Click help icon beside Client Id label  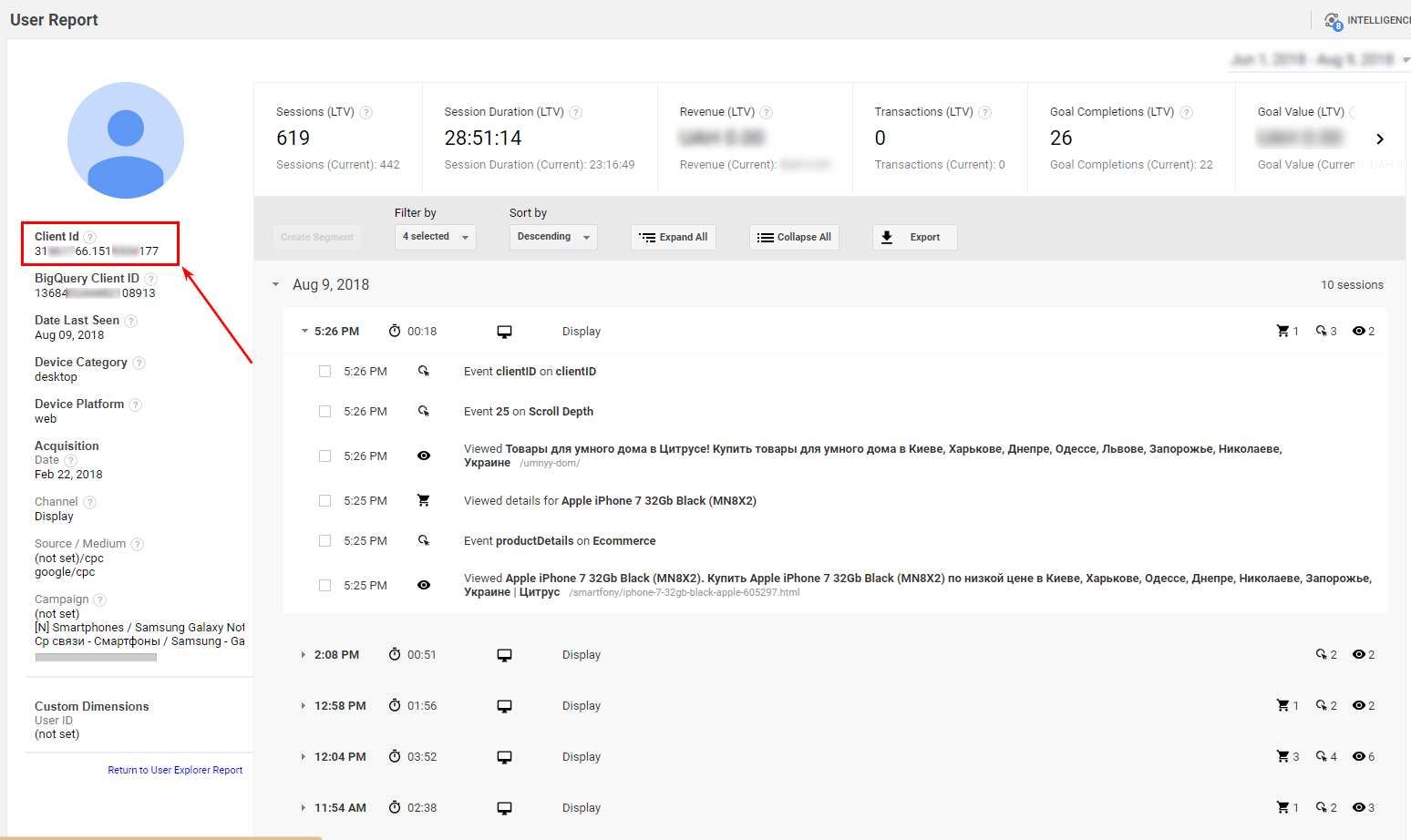90,237
